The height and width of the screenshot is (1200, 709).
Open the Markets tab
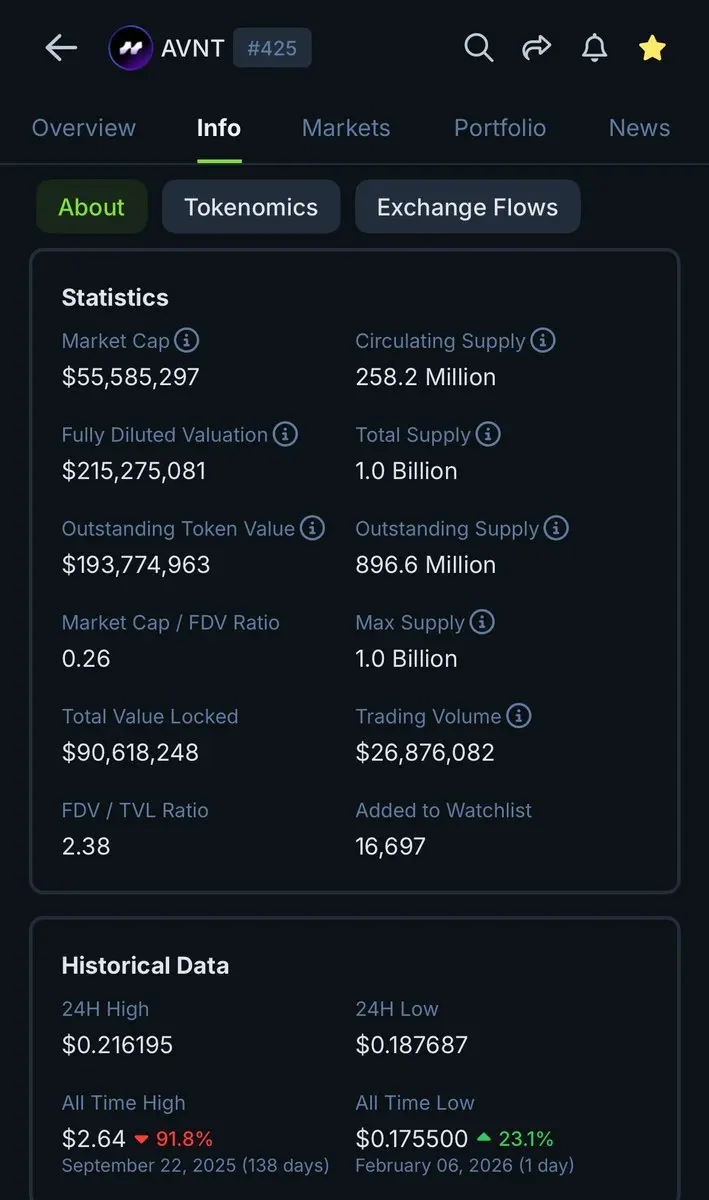346,128
